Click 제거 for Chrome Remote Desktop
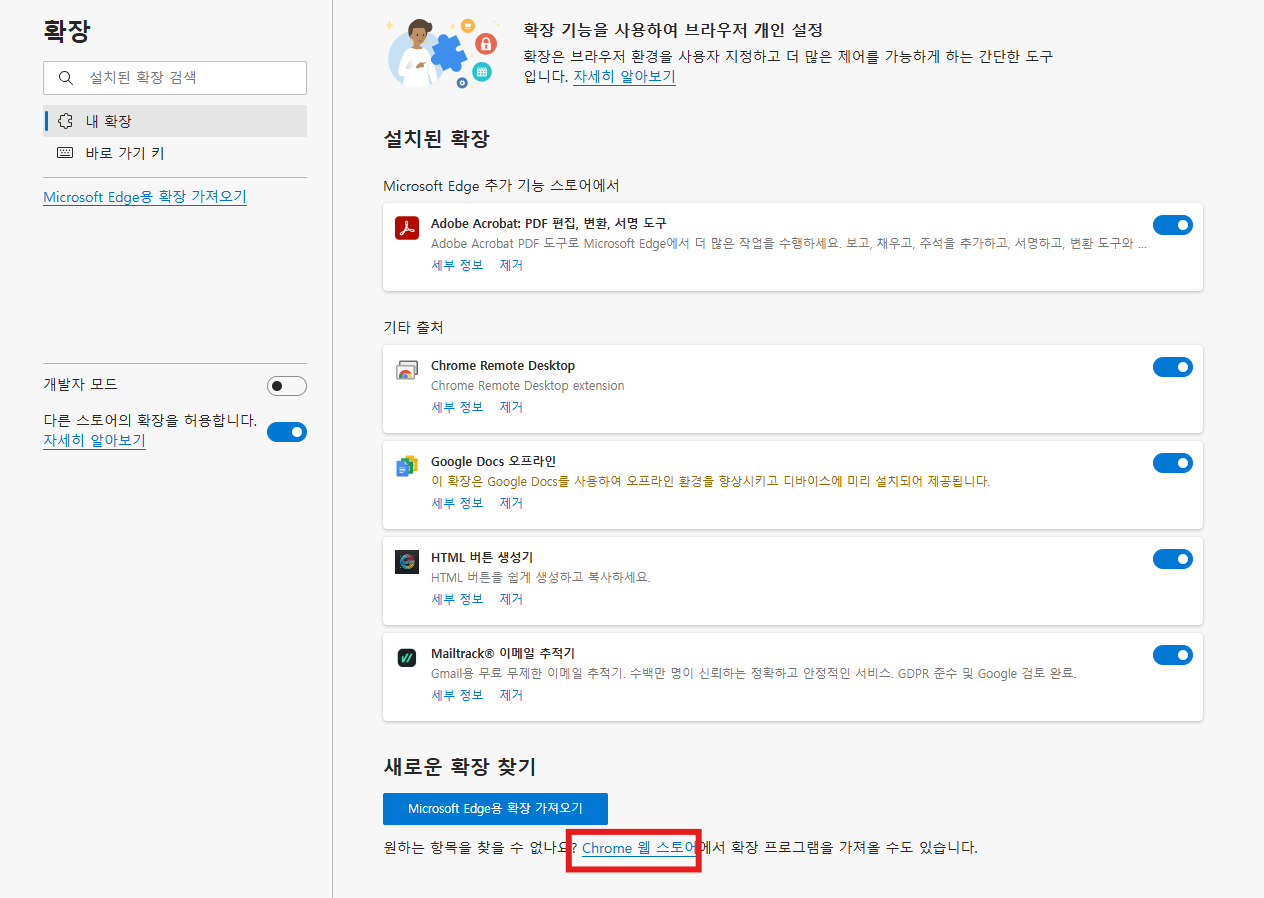 pos(511,407)
